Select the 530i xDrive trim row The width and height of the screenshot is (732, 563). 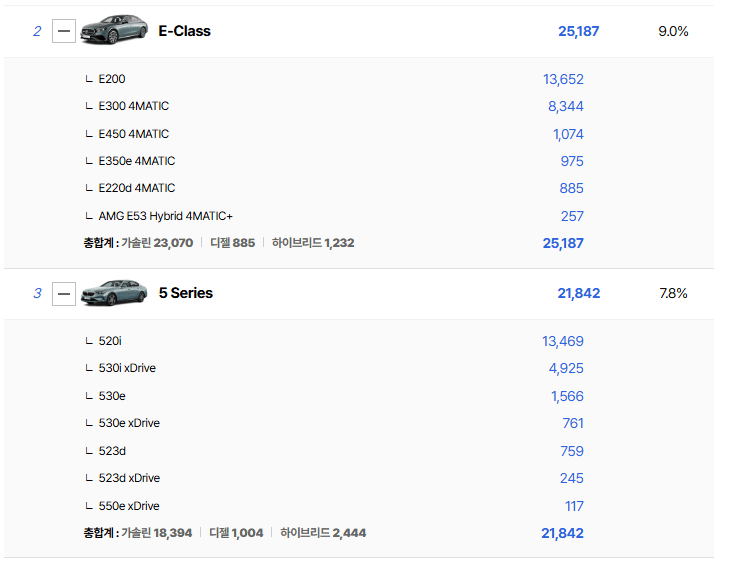(x=127, y=368)
